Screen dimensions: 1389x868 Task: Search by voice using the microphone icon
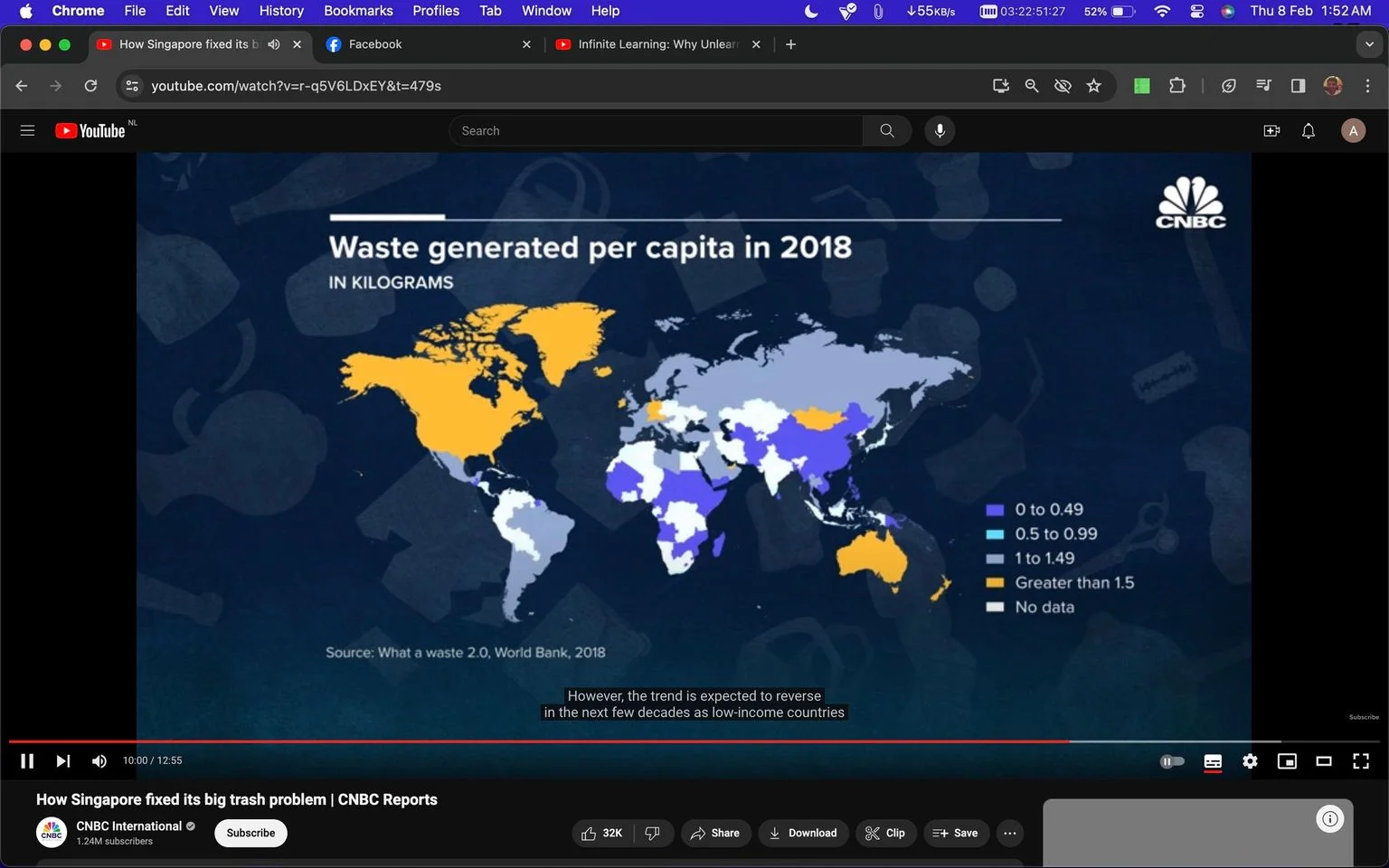940,131
